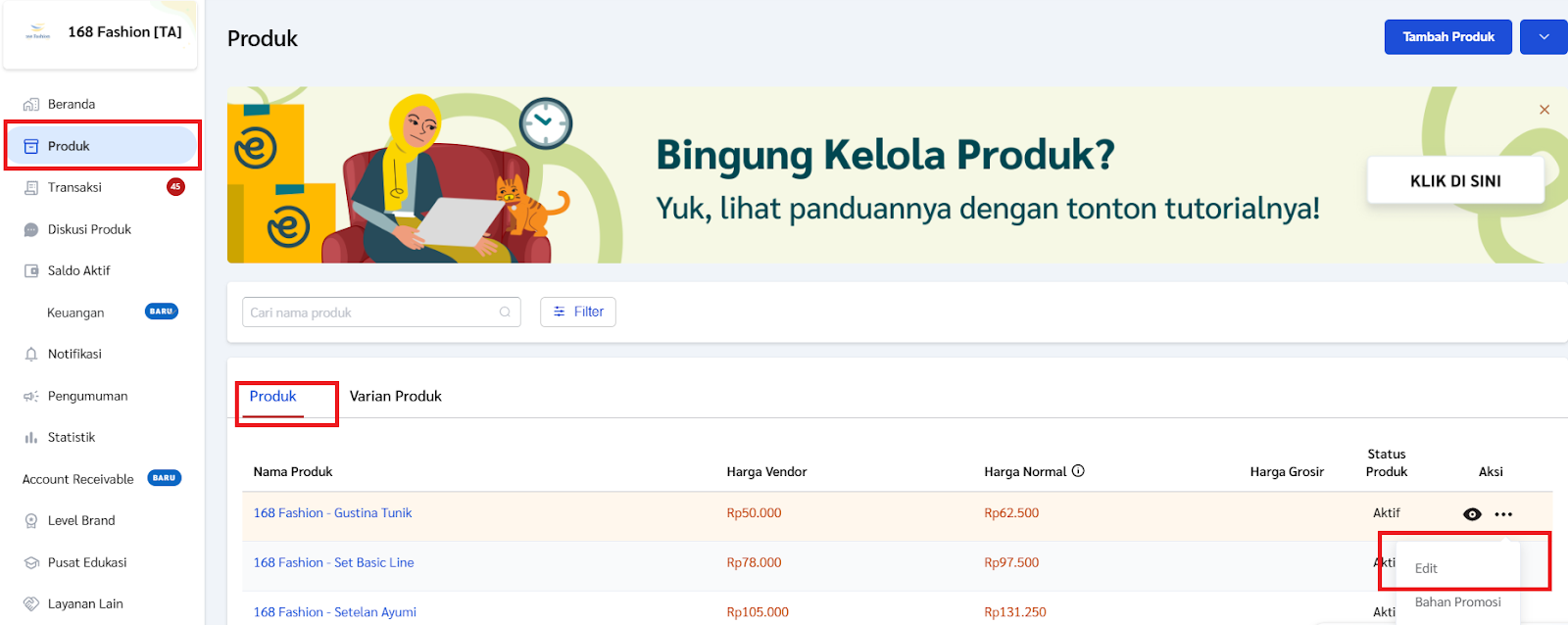Click the Beranda home icon in sidebar
Image resolution: width=1568 pixels, height=625 pixels.
pyautogui.click(x=31, y=105)
